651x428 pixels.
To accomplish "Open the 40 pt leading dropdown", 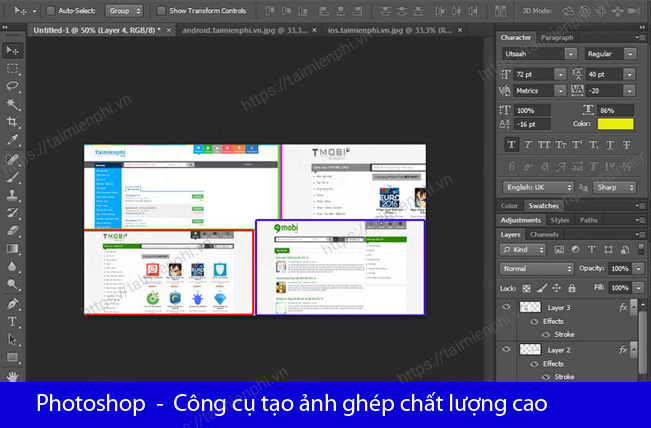I will [x=630, y=75].
